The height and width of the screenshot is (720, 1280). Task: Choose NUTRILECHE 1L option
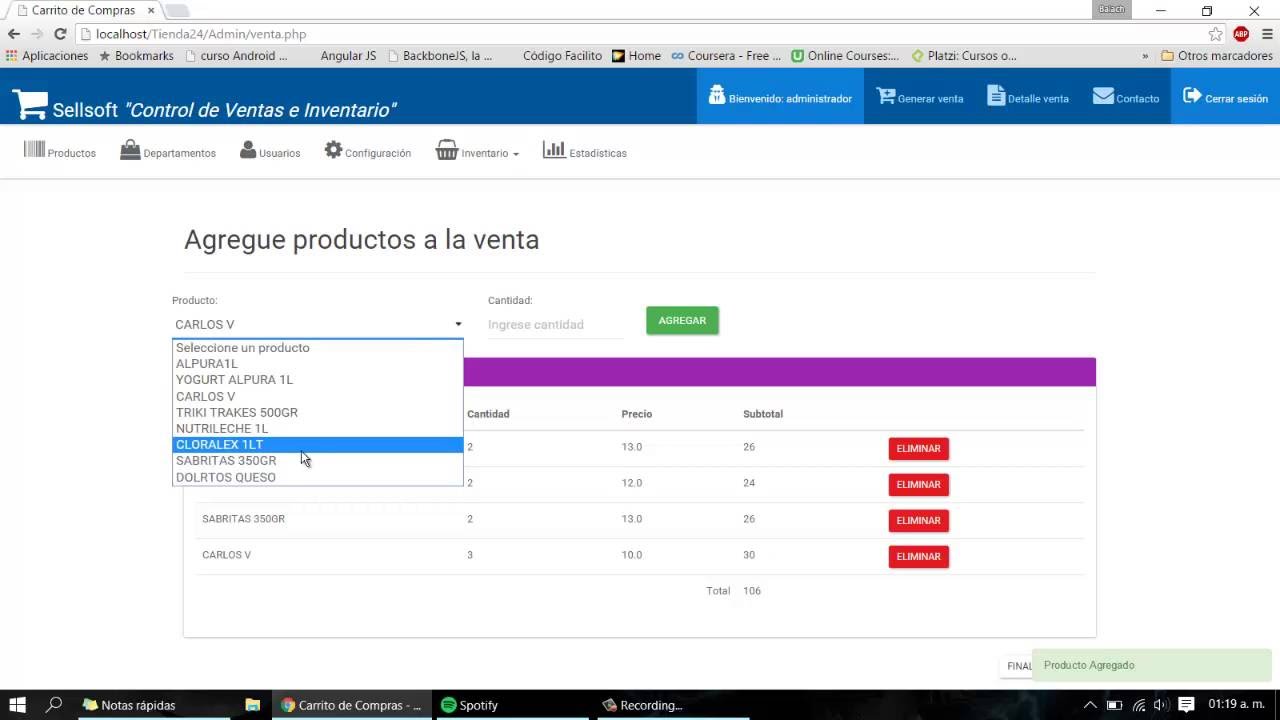coord(318,428)
